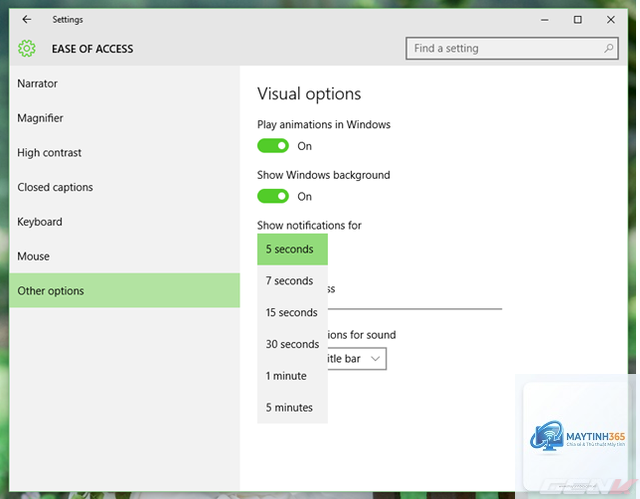This screenshot has height=499, width=640.
Task: Click the EASE OF ACCESS title
Action: click(x=92, y=49)
